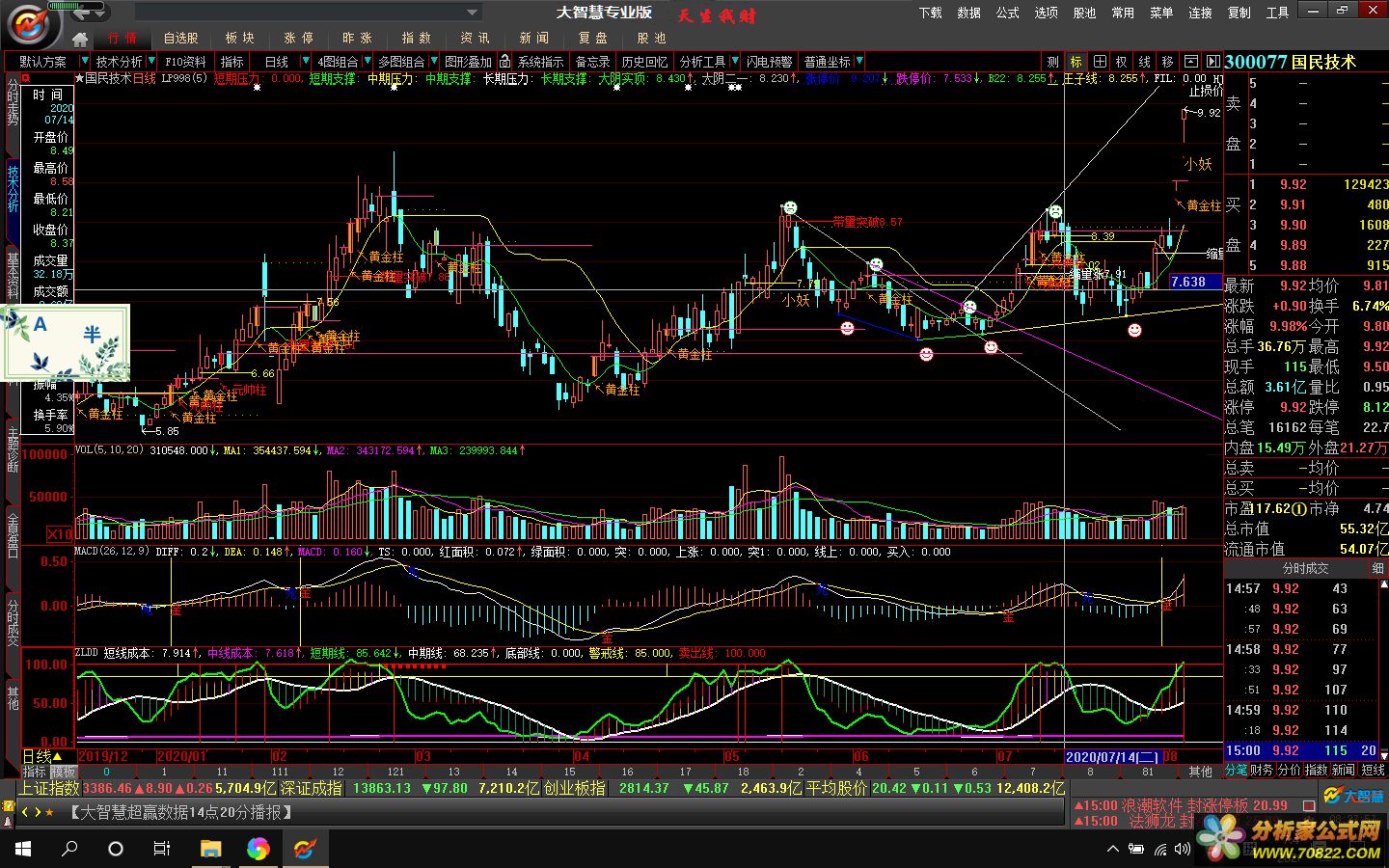Open the 4图组合 dropdown arrow
Viewport: 1389px width, 868px height.
point(366,61)
